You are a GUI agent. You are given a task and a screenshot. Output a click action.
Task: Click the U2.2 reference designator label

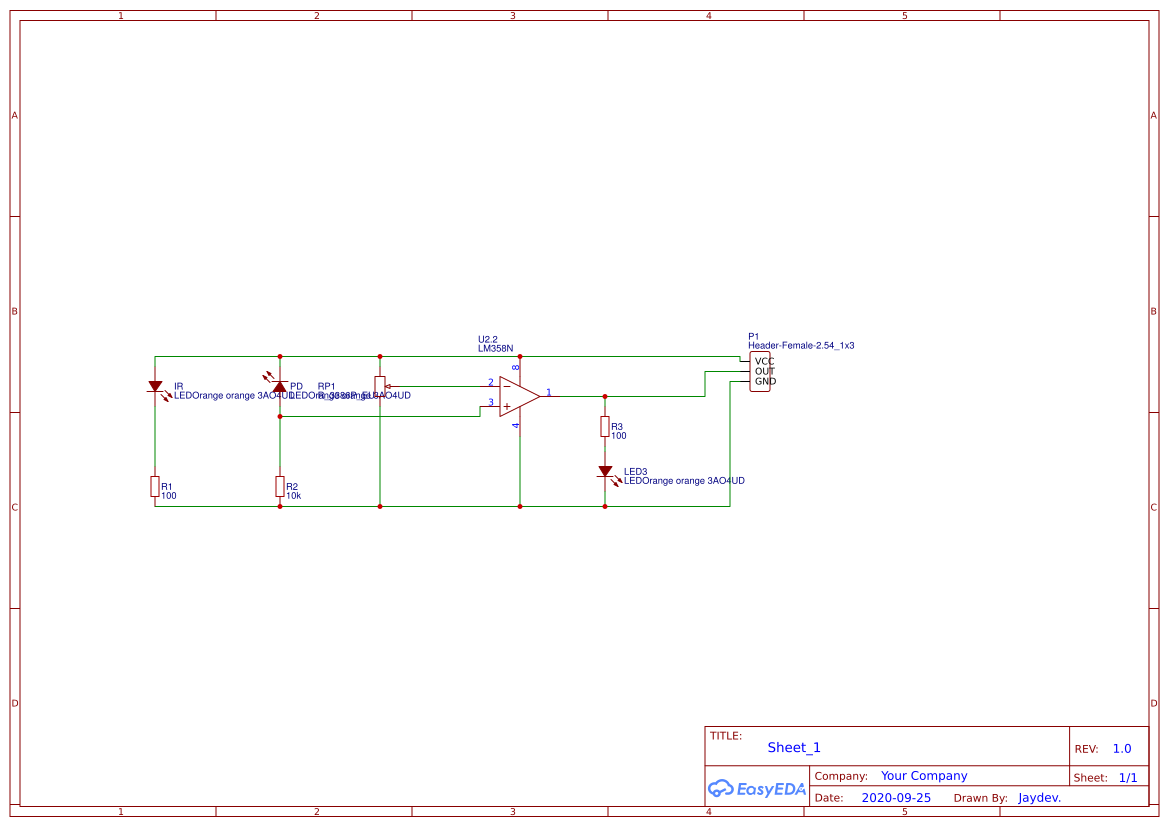(489, 339)
